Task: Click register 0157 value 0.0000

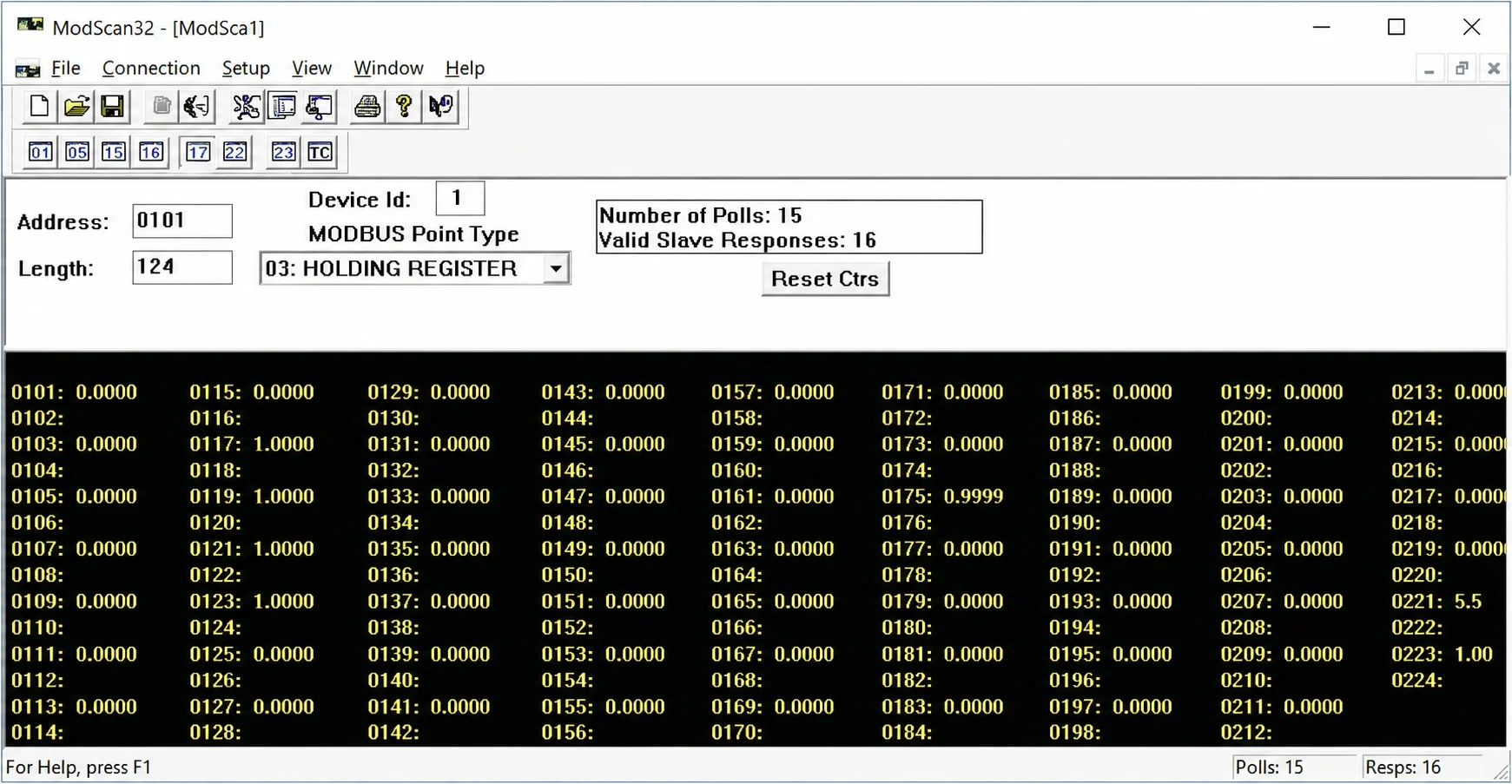Action: pyautogui.click(x=803, y=392)
